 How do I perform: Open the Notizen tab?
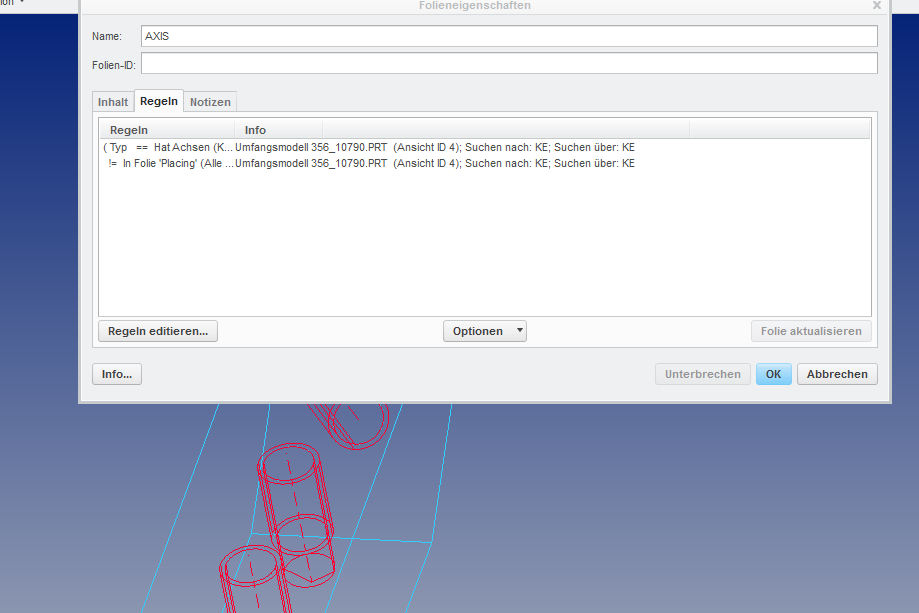coord(210,102)
